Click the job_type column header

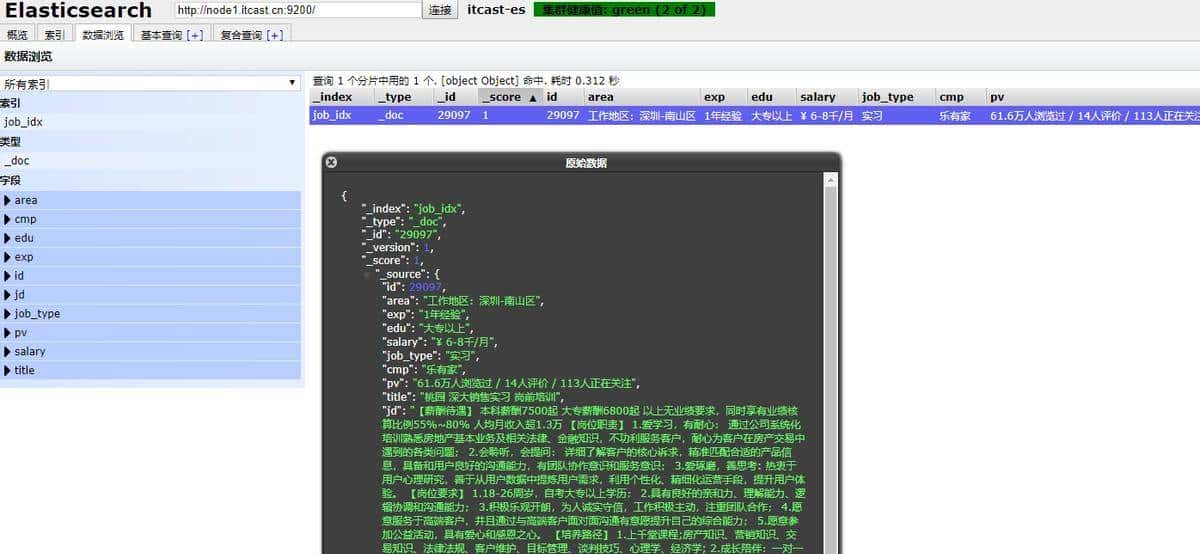(896, 97)
